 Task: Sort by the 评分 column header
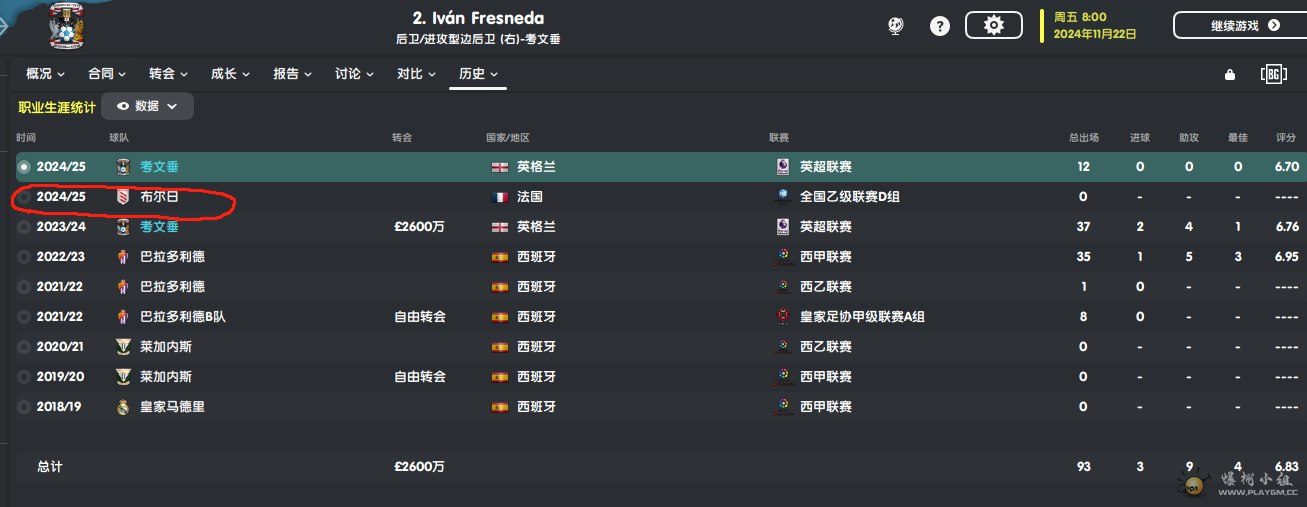1286,138
